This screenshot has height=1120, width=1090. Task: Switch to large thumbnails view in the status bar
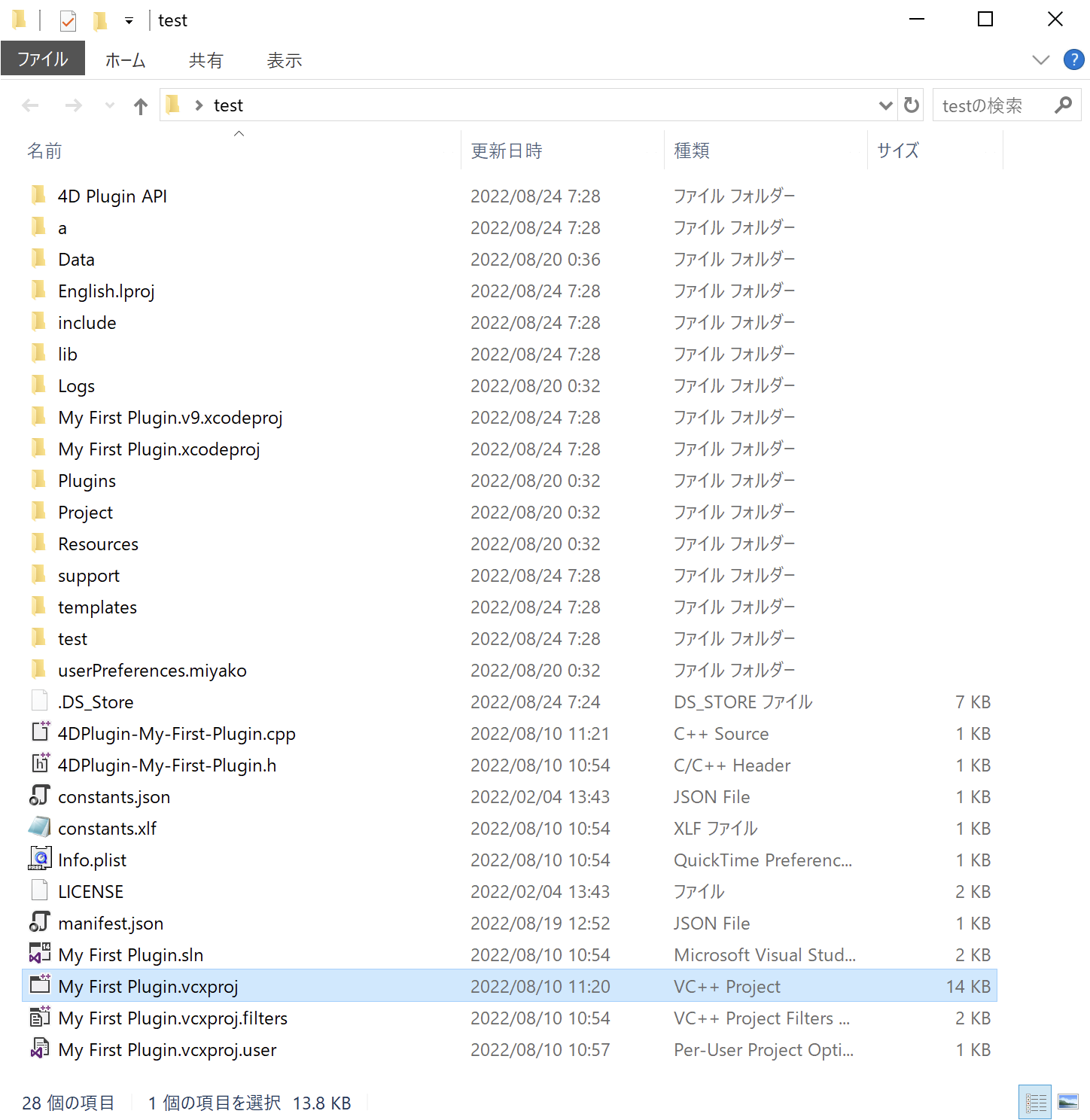click(x=1070, y=1101)
